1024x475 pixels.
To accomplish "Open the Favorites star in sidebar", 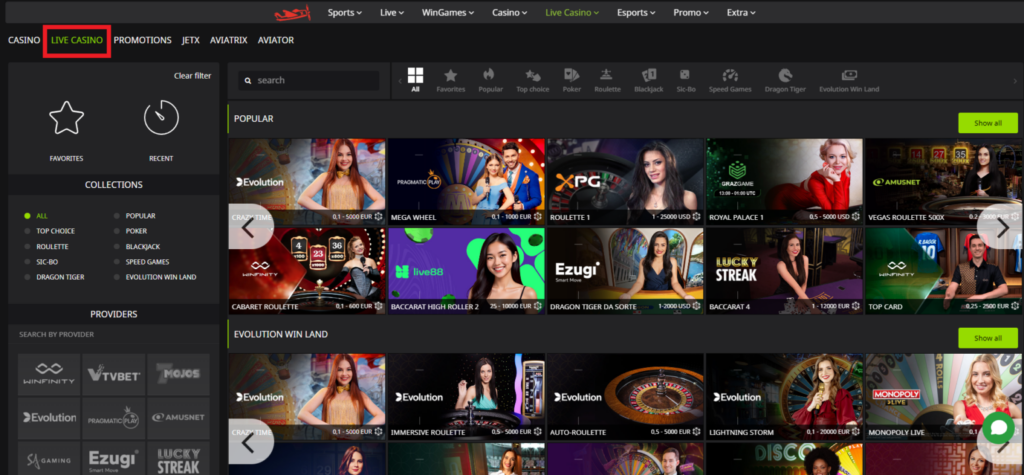I will [67, 118].
